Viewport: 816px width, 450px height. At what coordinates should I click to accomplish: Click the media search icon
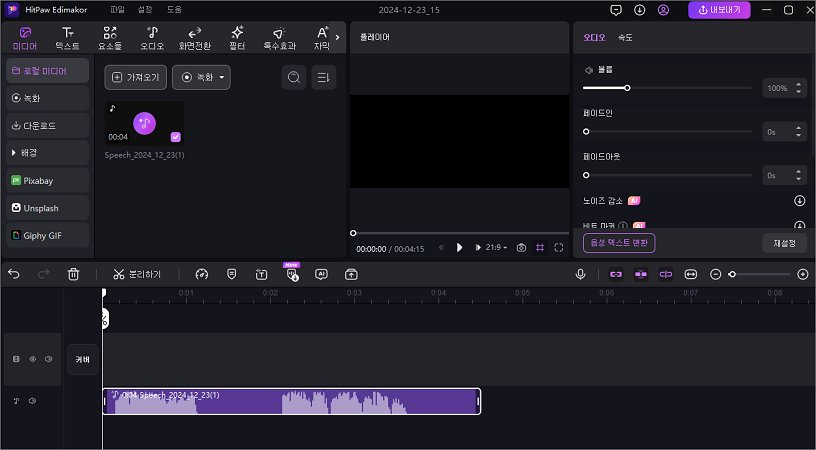coord(294,78)
